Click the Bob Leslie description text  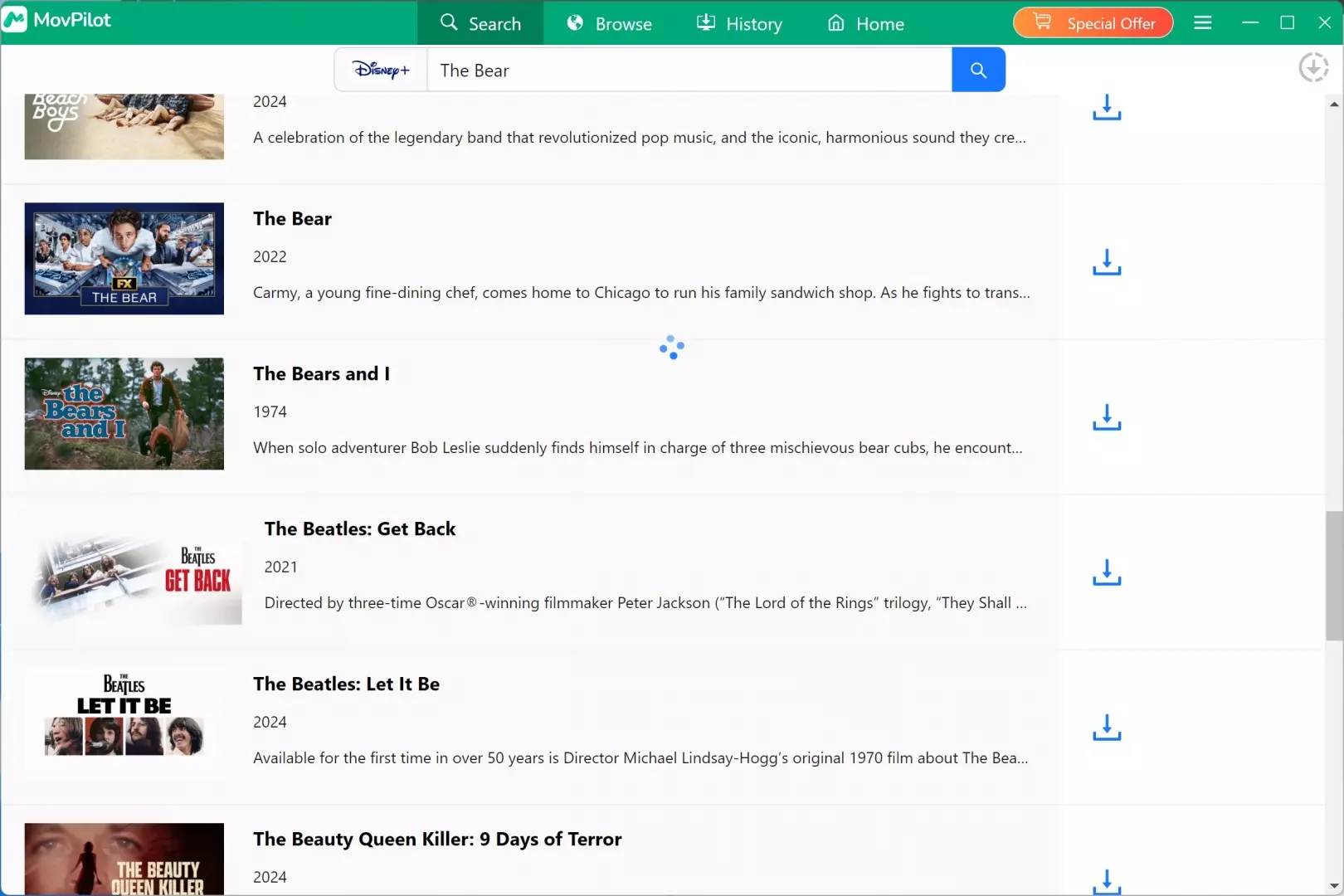638,448
